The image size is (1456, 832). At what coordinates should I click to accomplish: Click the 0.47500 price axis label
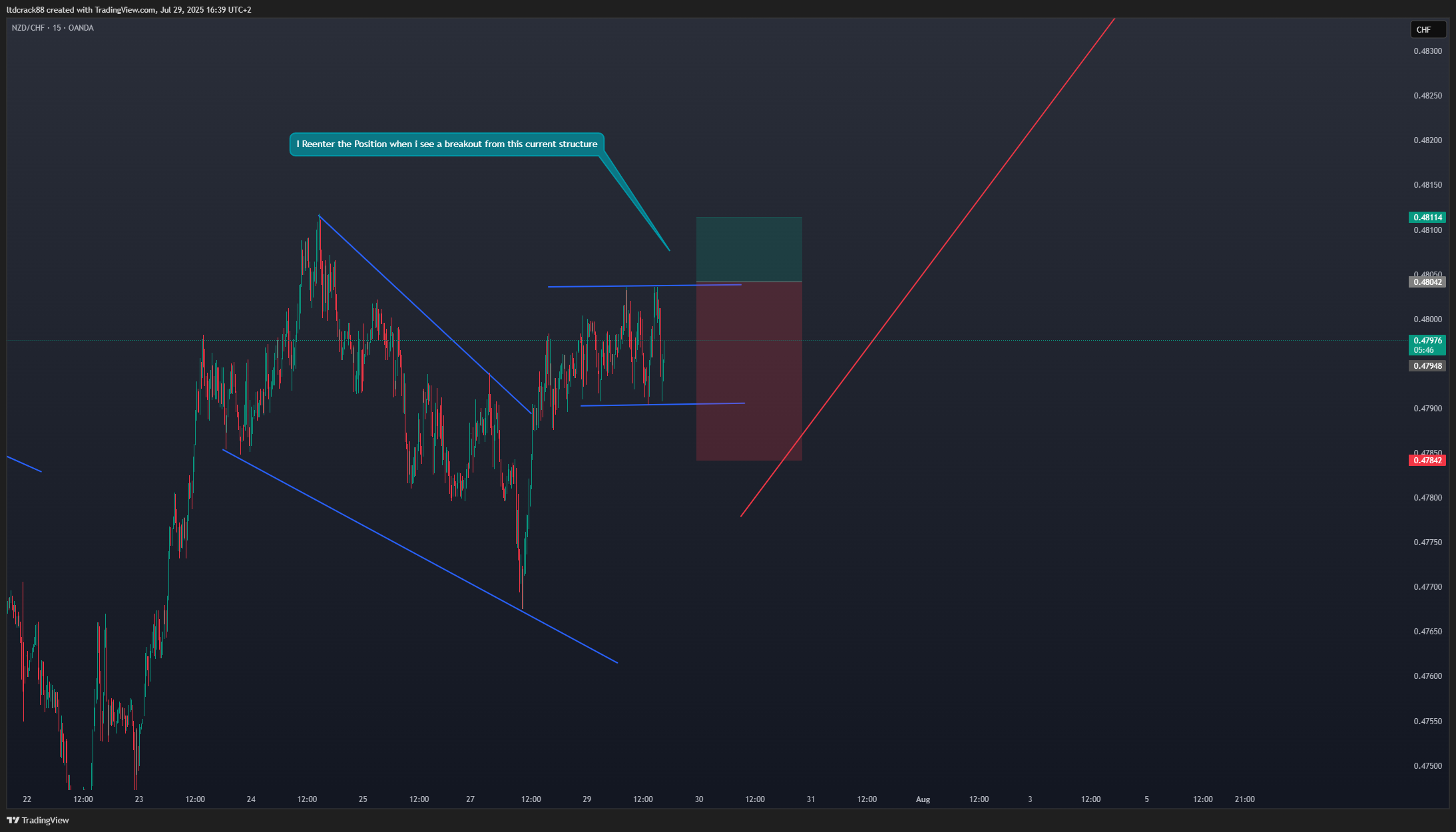tap(1427, 766)
